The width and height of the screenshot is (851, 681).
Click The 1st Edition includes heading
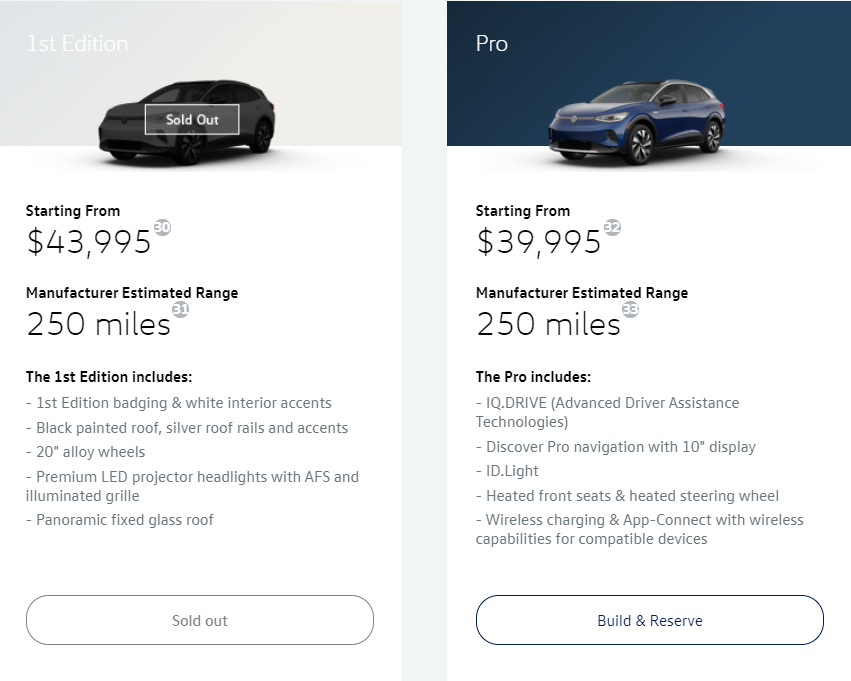109,377
